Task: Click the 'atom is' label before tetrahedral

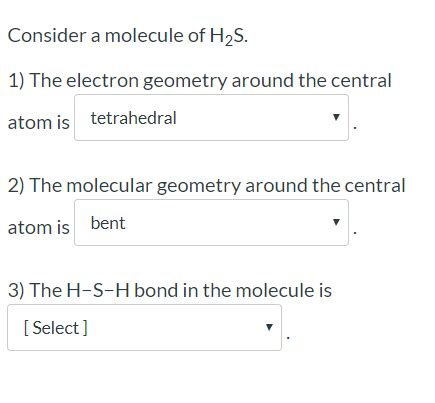Action: [x=38, y=122]
